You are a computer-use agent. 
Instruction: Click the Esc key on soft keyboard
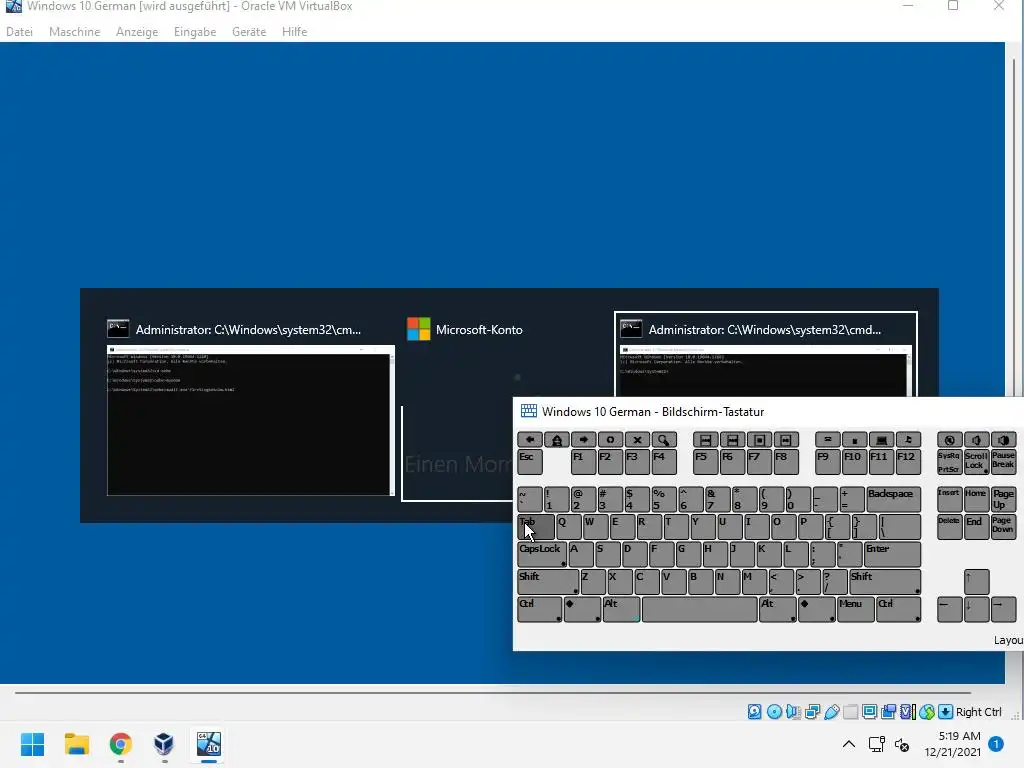[530, 462]
